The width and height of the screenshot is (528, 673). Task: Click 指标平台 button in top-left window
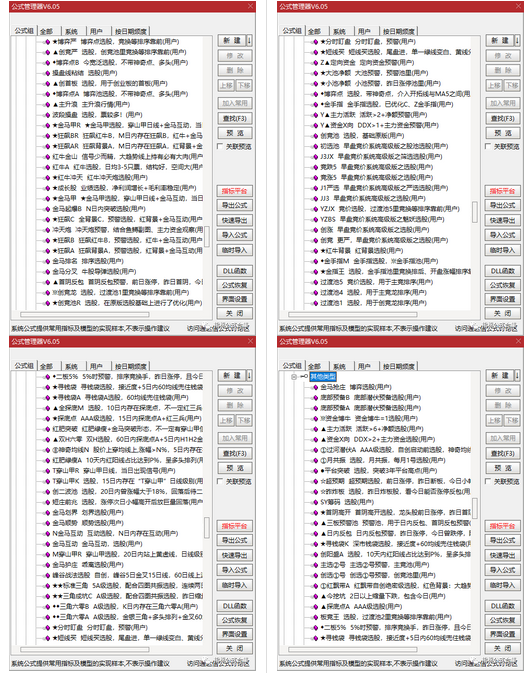click(234, 191)
